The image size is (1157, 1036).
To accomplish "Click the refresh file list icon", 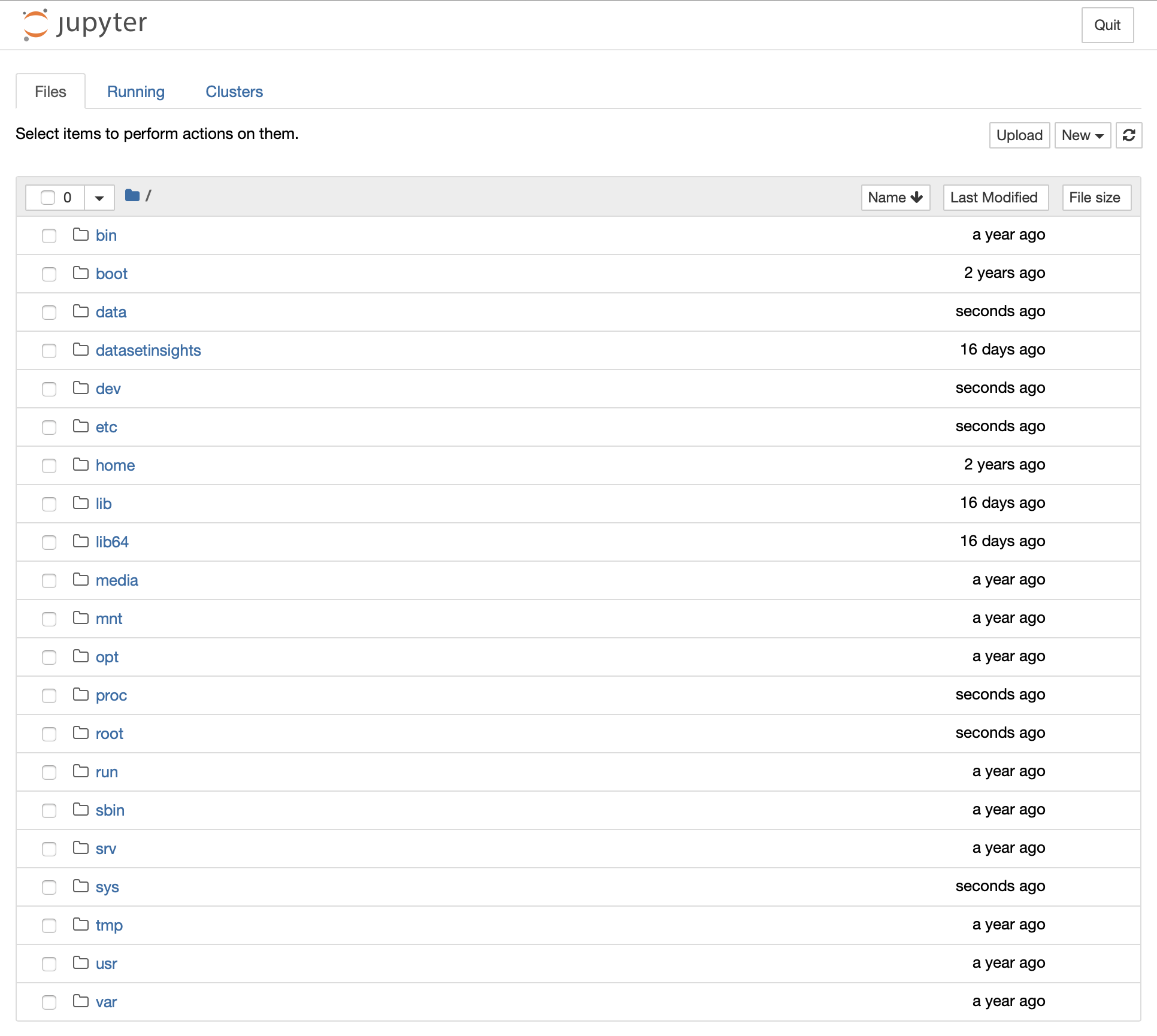I will (x=1128, y=135).
